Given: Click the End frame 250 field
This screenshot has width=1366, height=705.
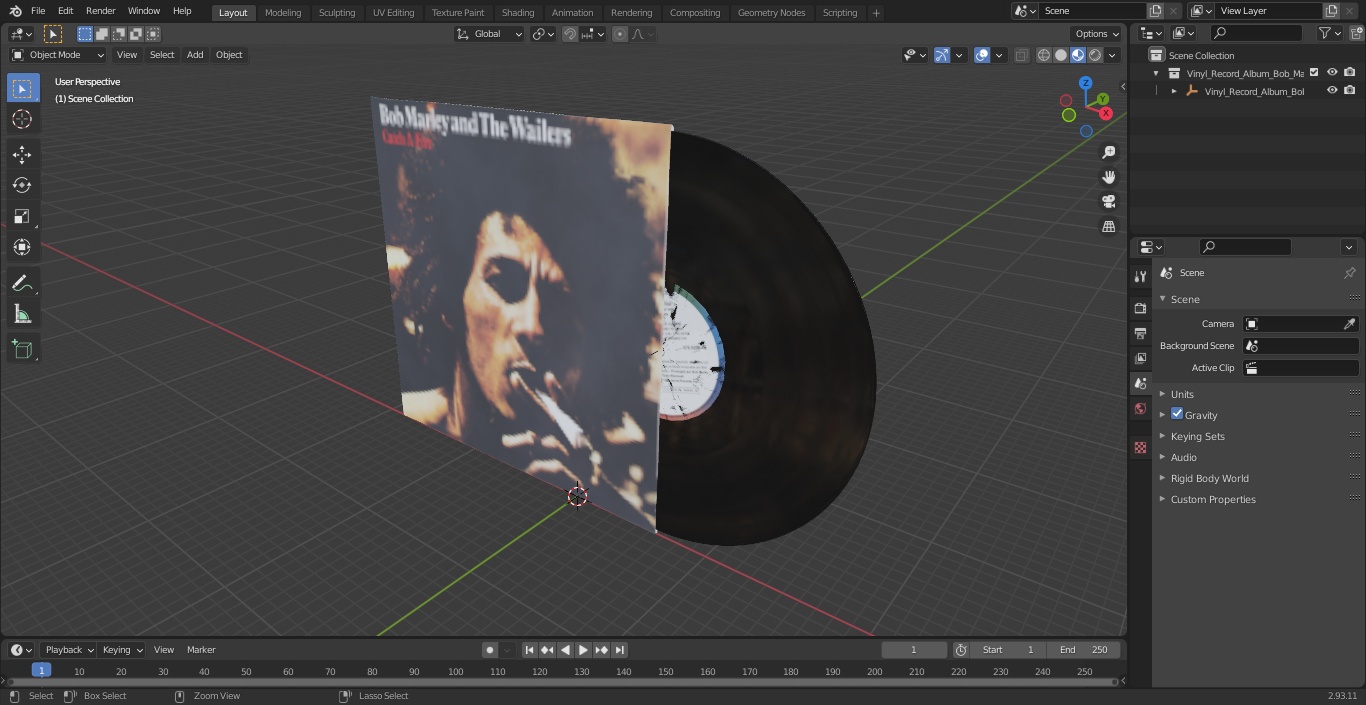Looking at the screenshot, I should 1084,650.
